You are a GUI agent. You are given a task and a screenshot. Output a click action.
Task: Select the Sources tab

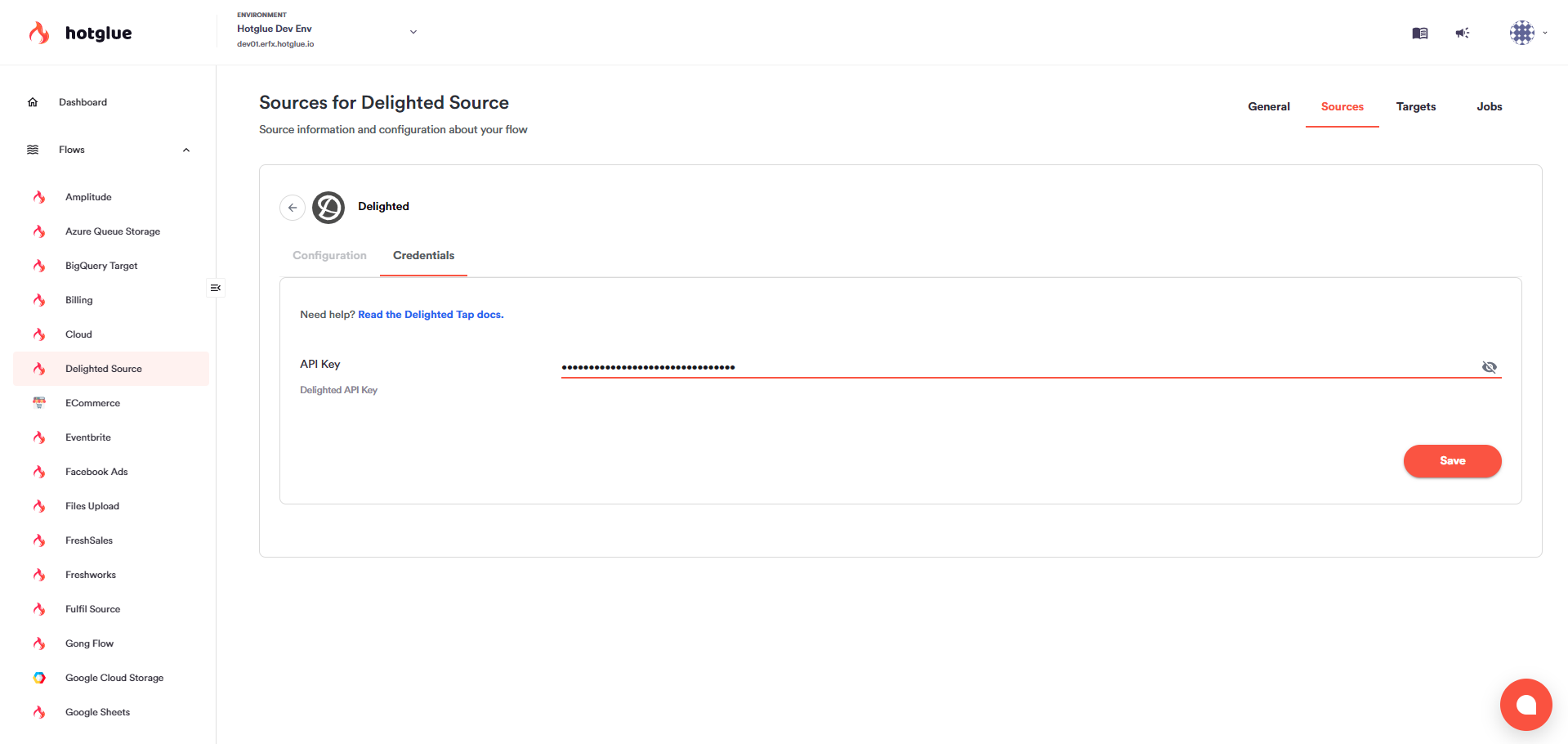pos(1342,106)
